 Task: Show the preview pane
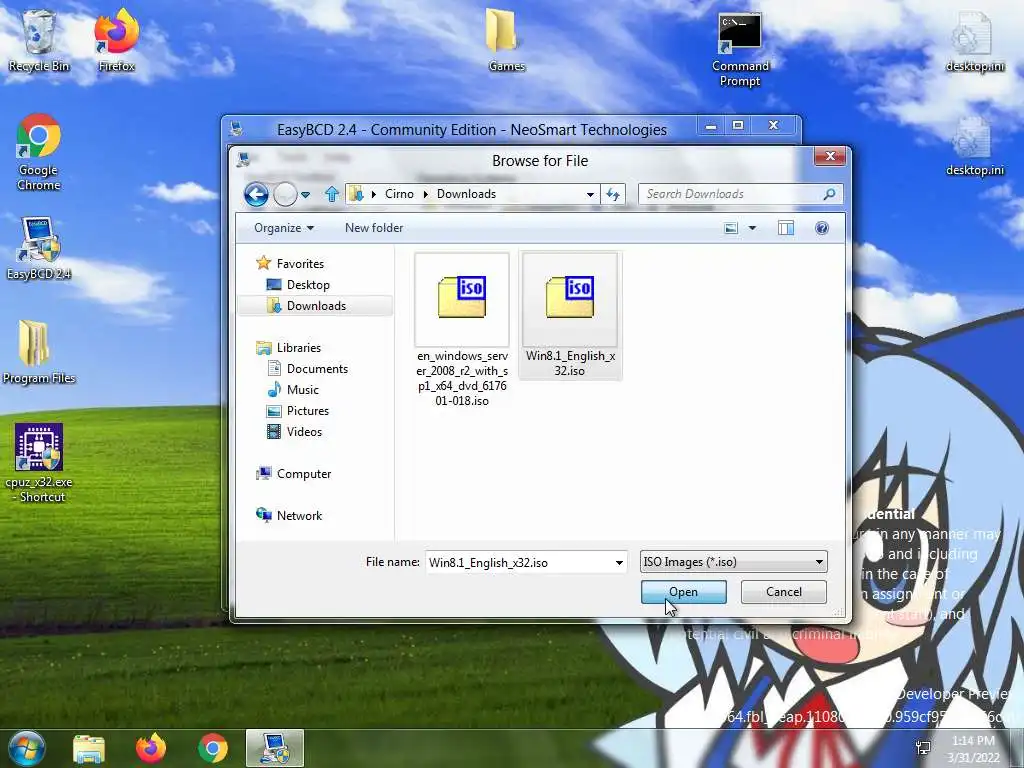pyautogui.click(x=786, y=228)
